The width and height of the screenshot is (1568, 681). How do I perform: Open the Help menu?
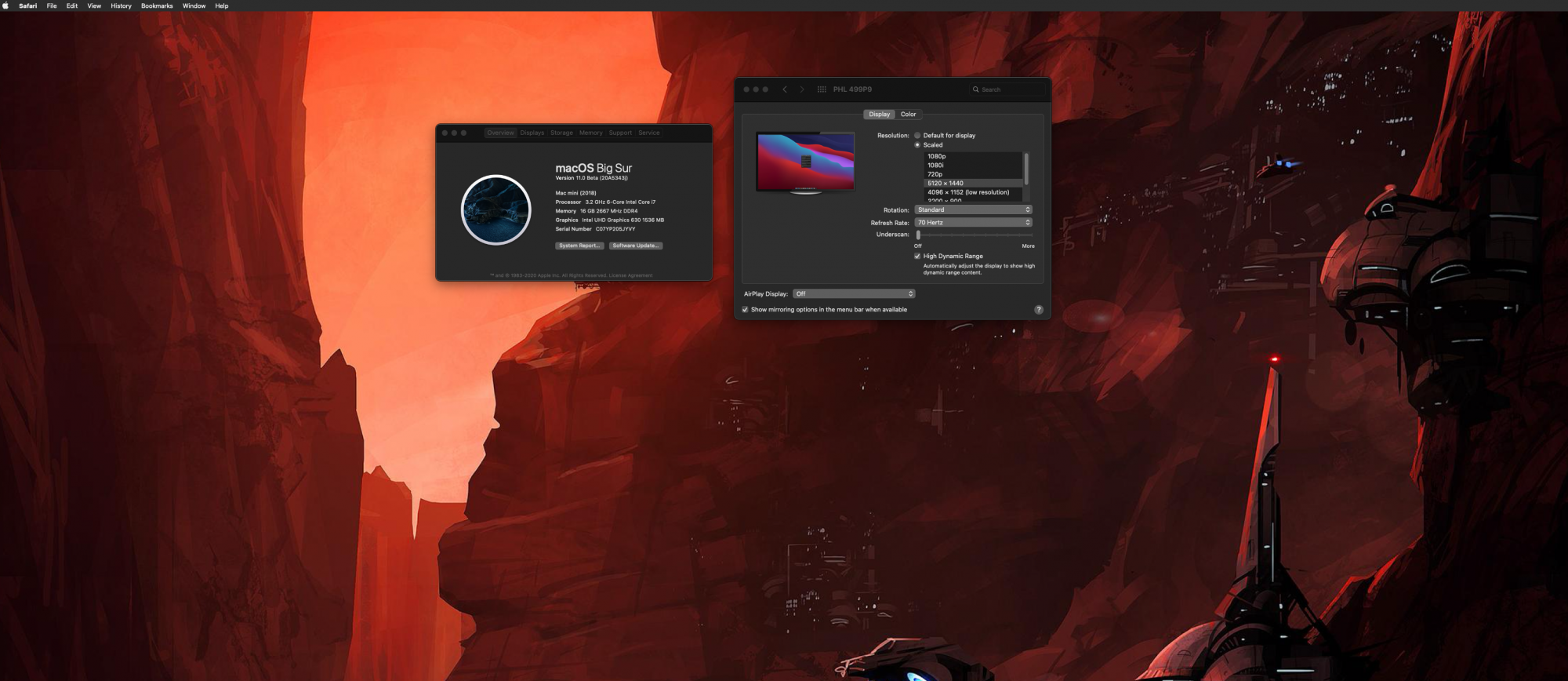point(222,5)
